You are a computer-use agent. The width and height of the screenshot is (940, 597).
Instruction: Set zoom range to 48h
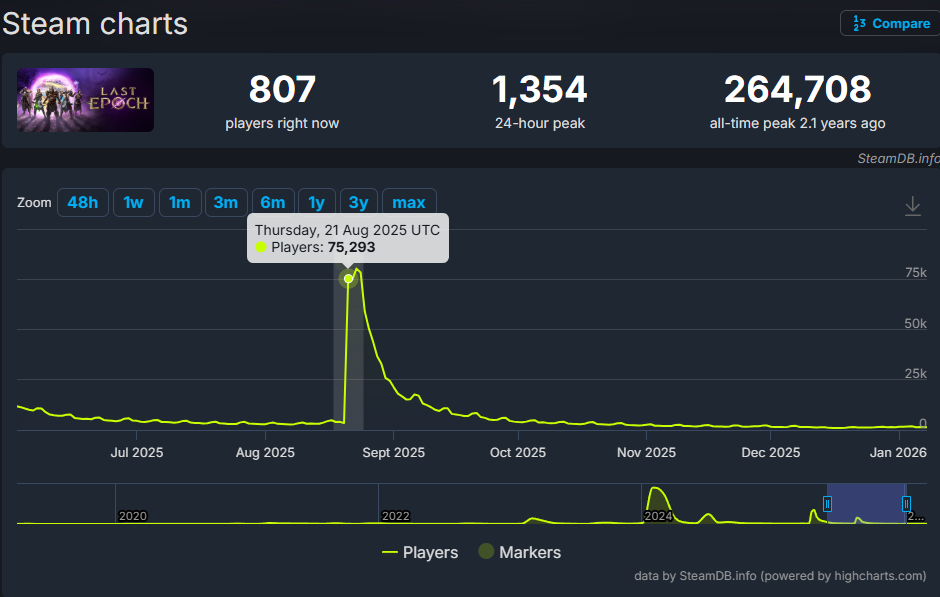[82, 202]
